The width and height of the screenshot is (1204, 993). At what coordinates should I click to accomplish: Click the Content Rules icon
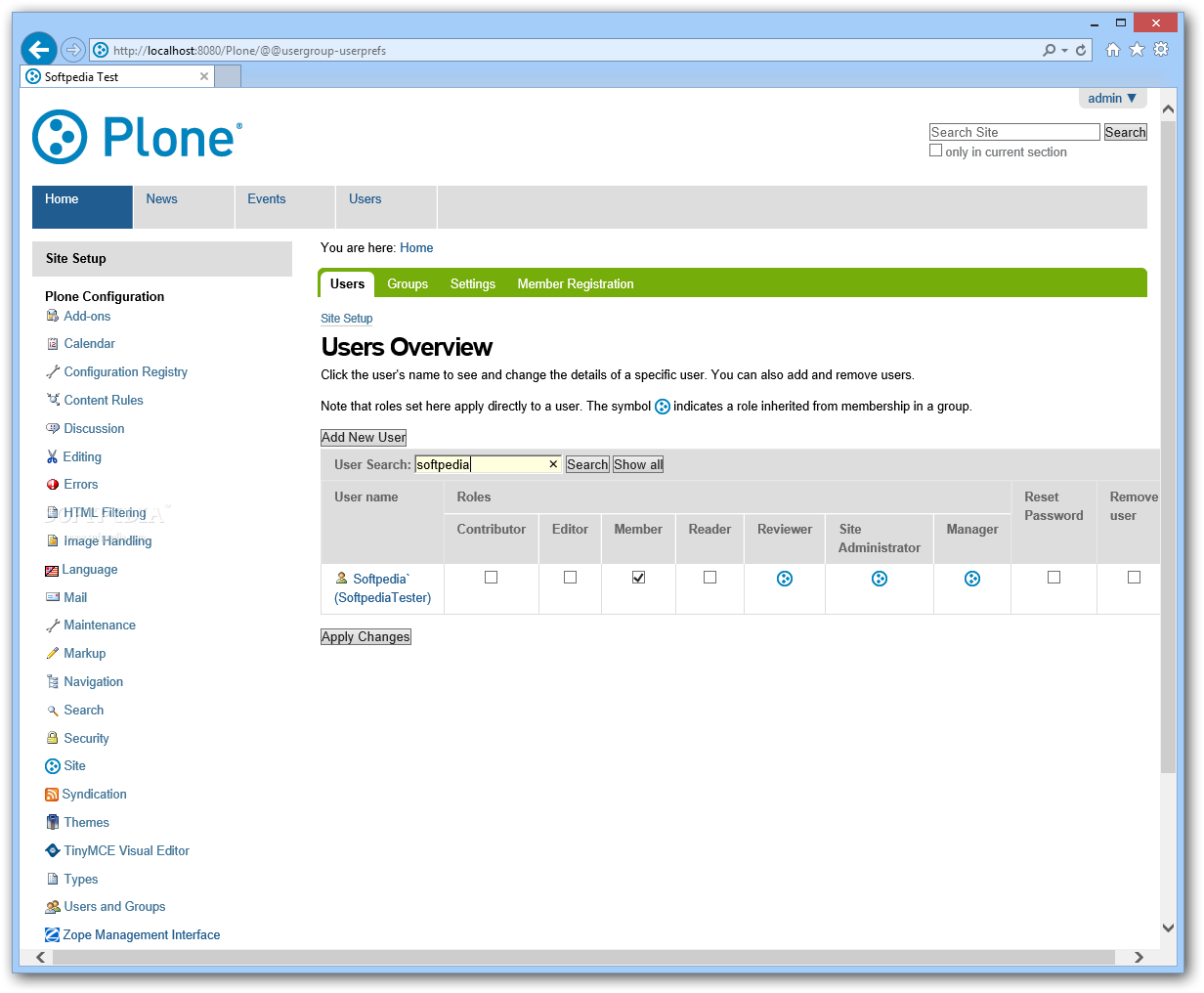tap(53, 400)
